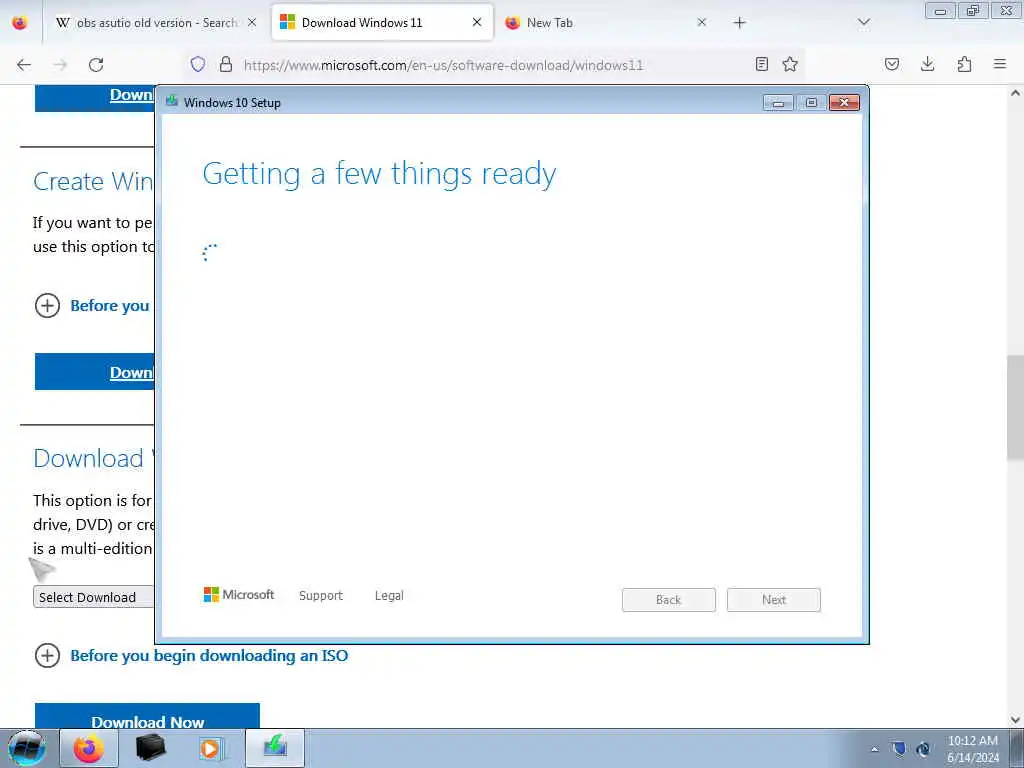
Task: Maximize the Windows 10 Setup window
Action: [811, 103]
